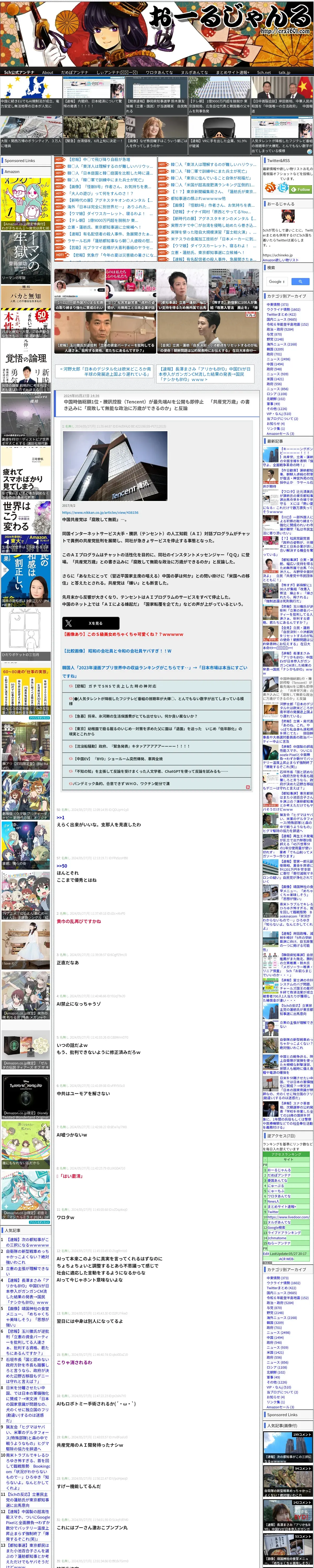This screenshot has width=314, height=1568.
Task: Open tile '【緊急】台湾侵攻、6月上旬に決定'
Action: tap(94, 135)
